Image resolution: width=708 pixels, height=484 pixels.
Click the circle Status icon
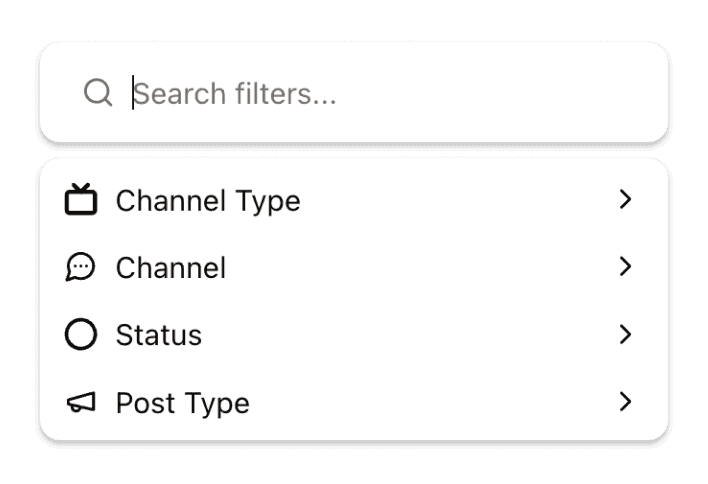(81, 334)
